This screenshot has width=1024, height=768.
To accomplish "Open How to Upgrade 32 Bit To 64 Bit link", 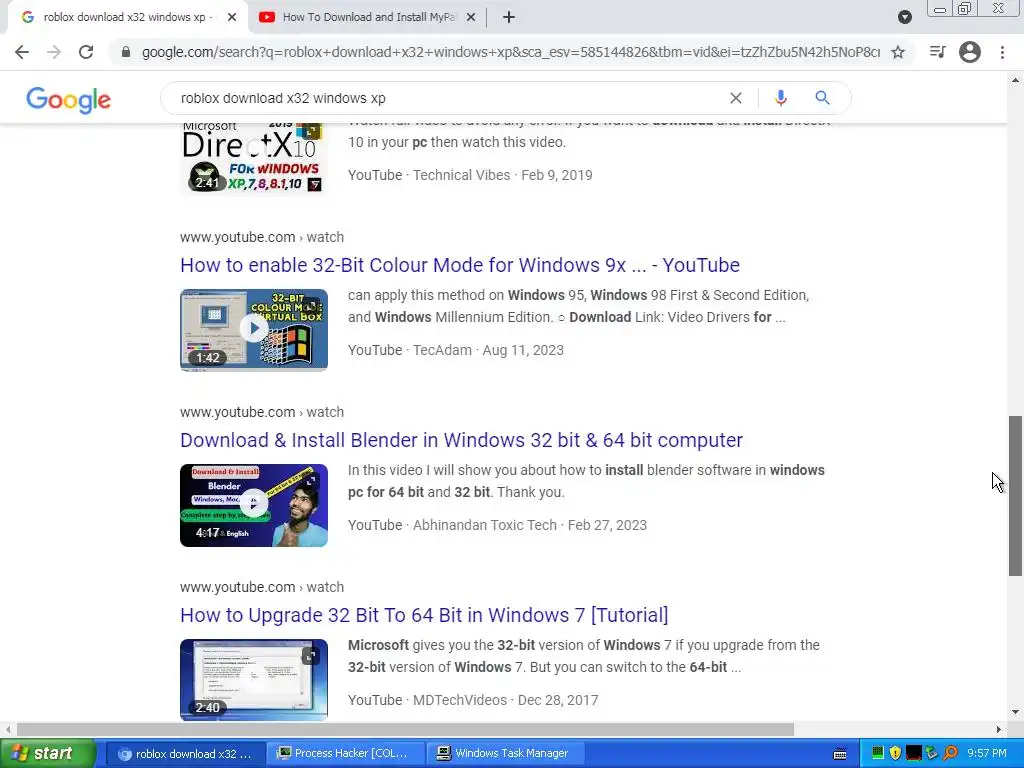I will [x=424, y=615].
